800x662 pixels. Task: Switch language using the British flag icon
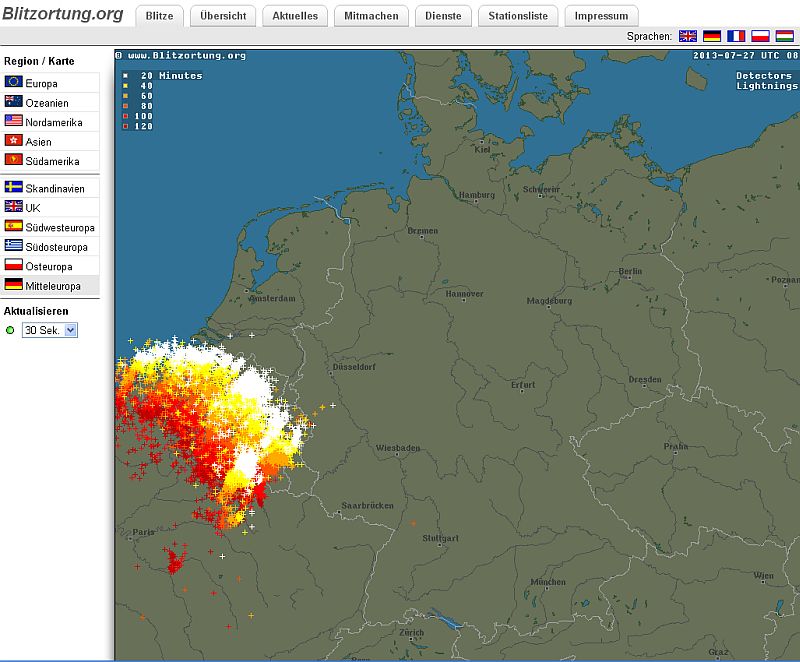pyautogui.click(x=688, y=36)
